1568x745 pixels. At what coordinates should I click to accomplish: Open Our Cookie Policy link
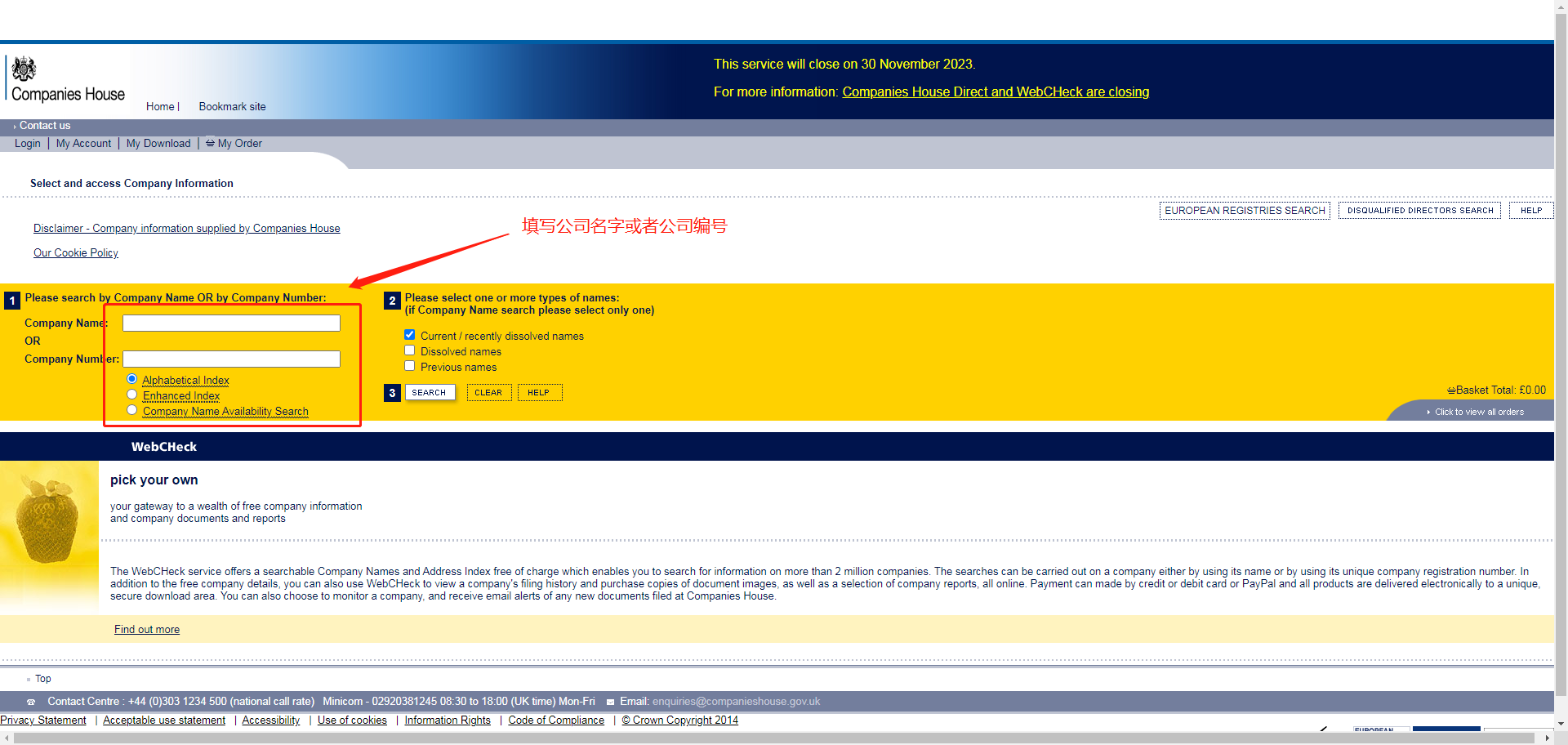76,253
